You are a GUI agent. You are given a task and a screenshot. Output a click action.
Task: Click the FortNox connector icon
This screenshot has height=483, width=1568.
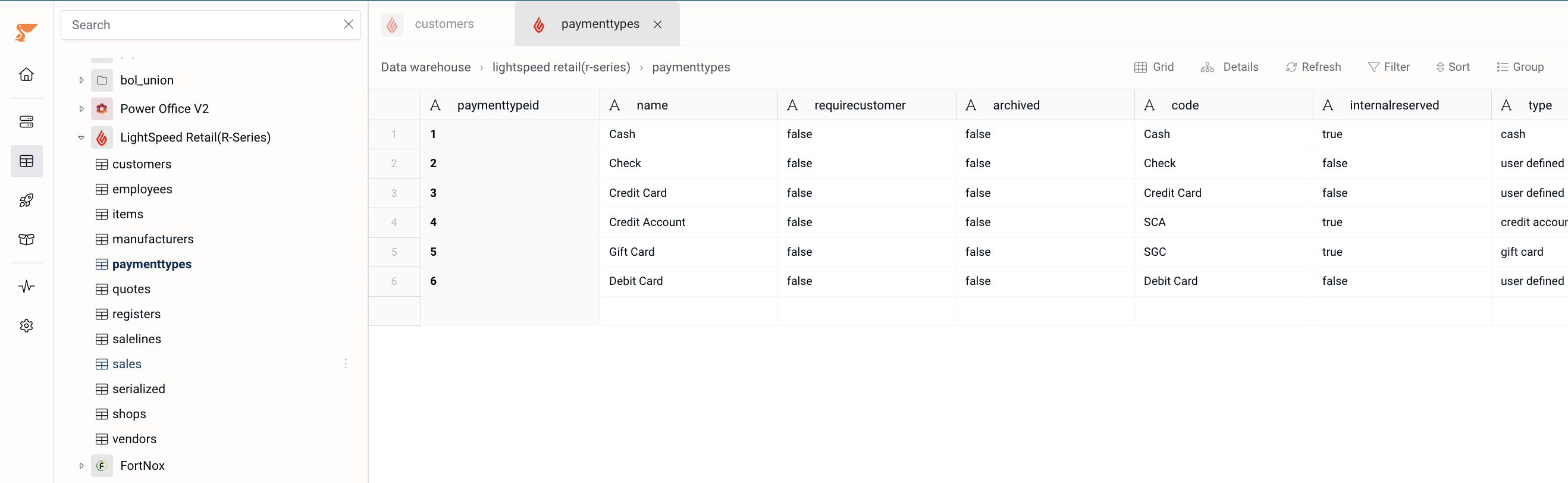102,465
